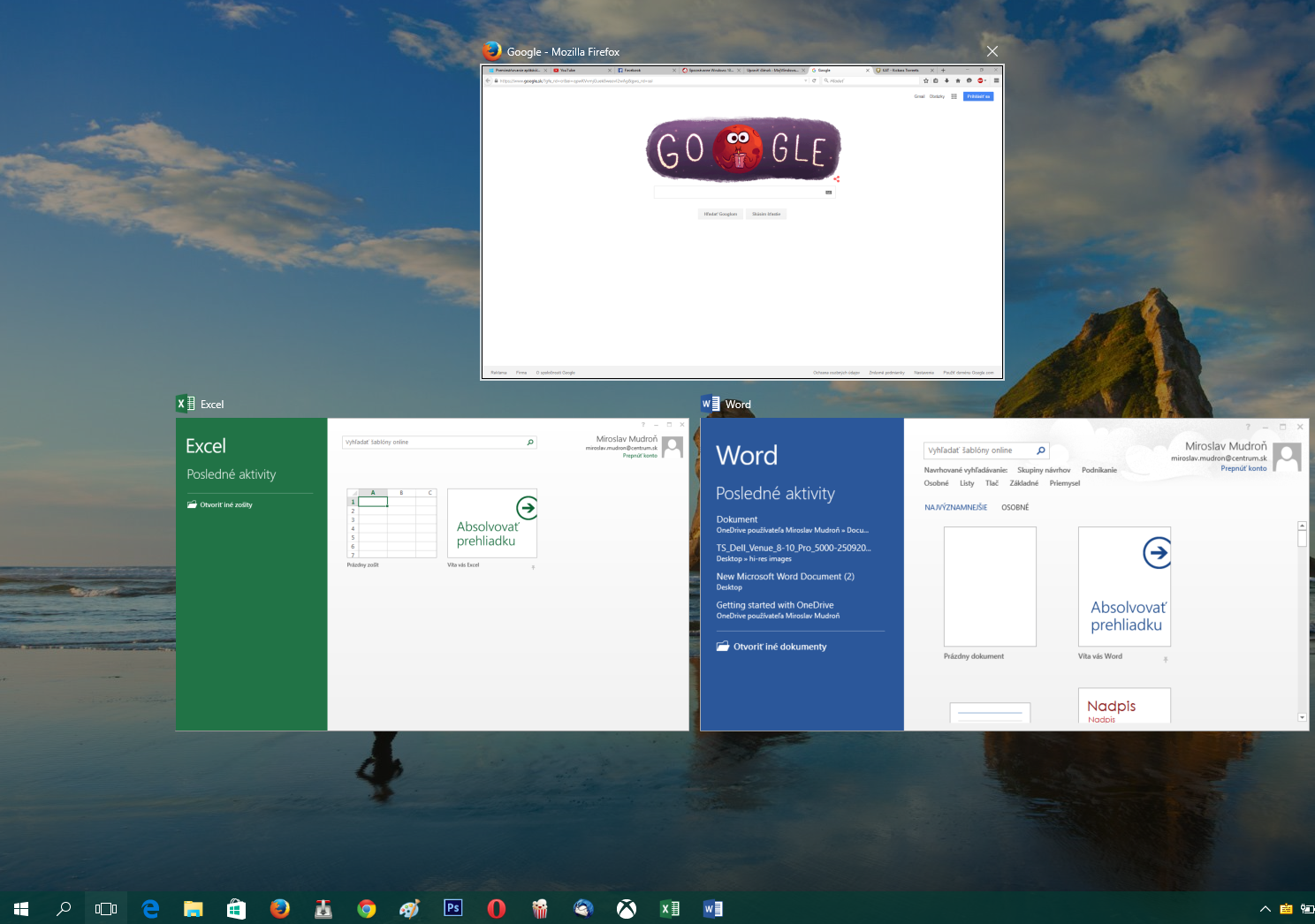Click the search magnifier in Excel template search

click(x=530, y=443)
